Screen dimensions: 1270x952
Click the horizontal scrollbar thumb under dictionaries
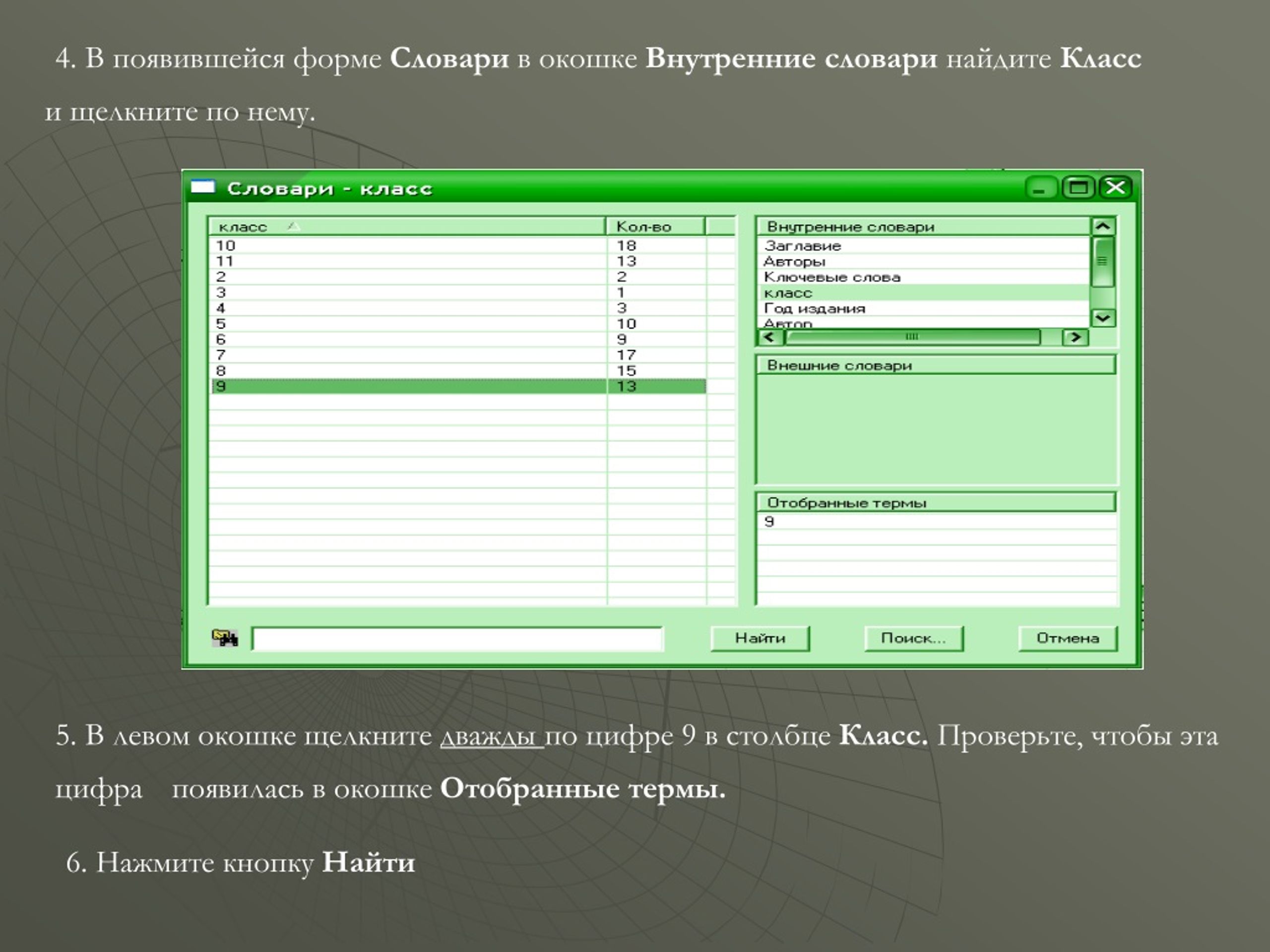click(912, 337)
